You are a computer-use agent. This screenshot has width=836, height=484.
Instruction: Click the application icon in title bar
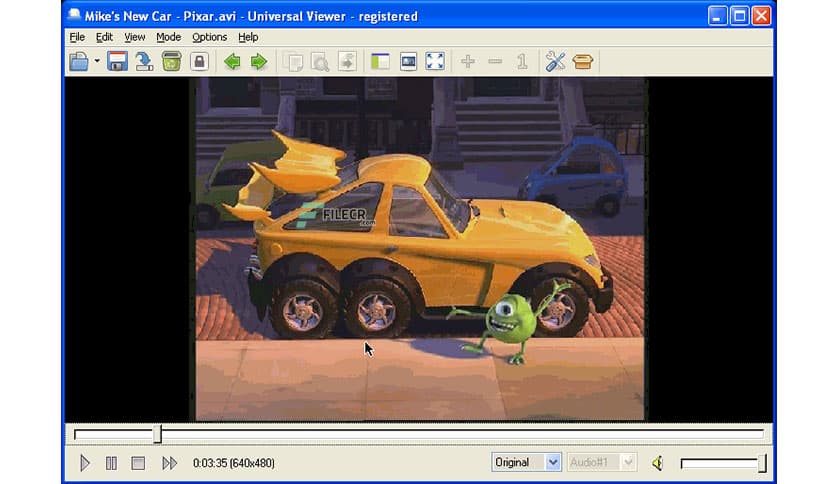(74, 15)
